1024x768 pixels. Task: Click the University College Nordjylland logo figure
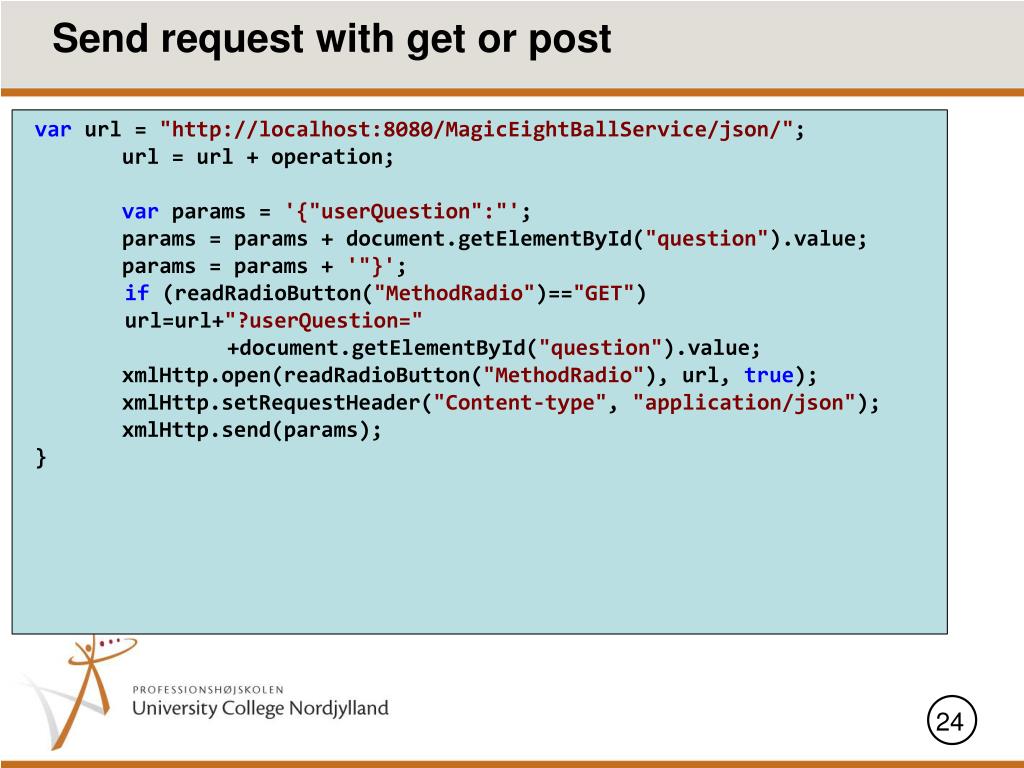[75, 692]
